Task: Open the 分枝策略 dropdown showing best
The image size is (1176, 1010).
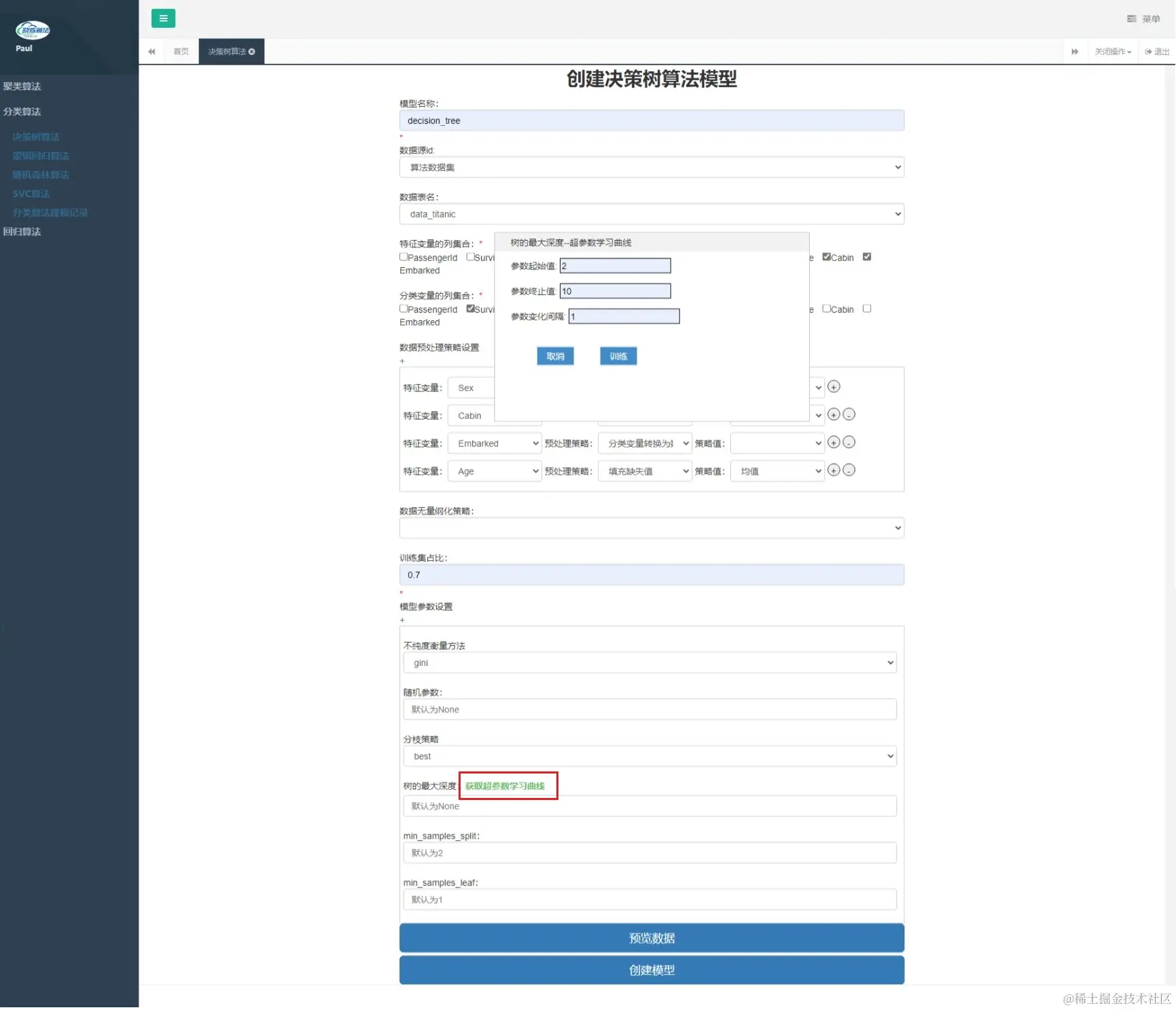Action: (x=649, y=756)
